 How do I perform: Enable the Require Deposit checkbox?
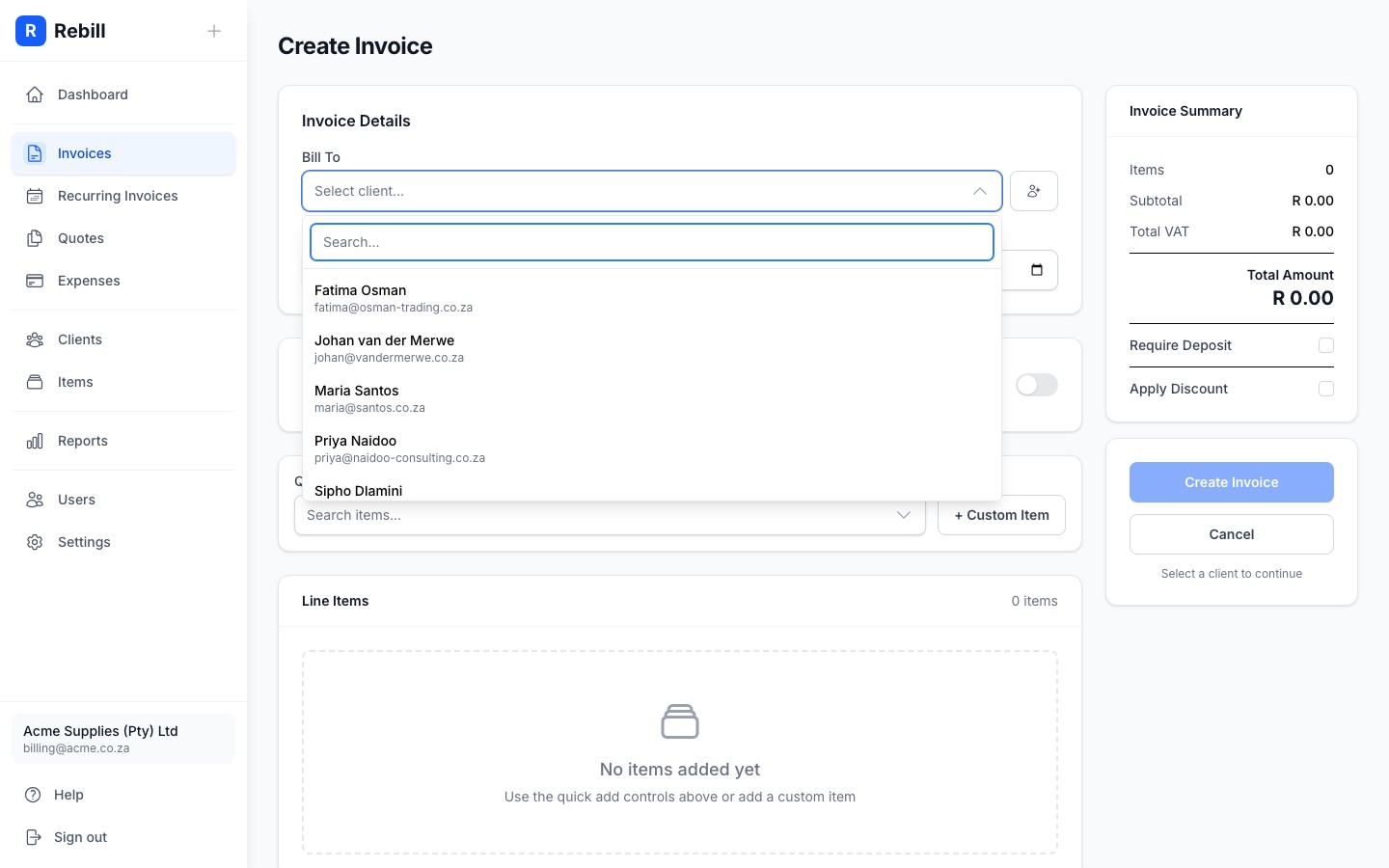[1326, 345]
